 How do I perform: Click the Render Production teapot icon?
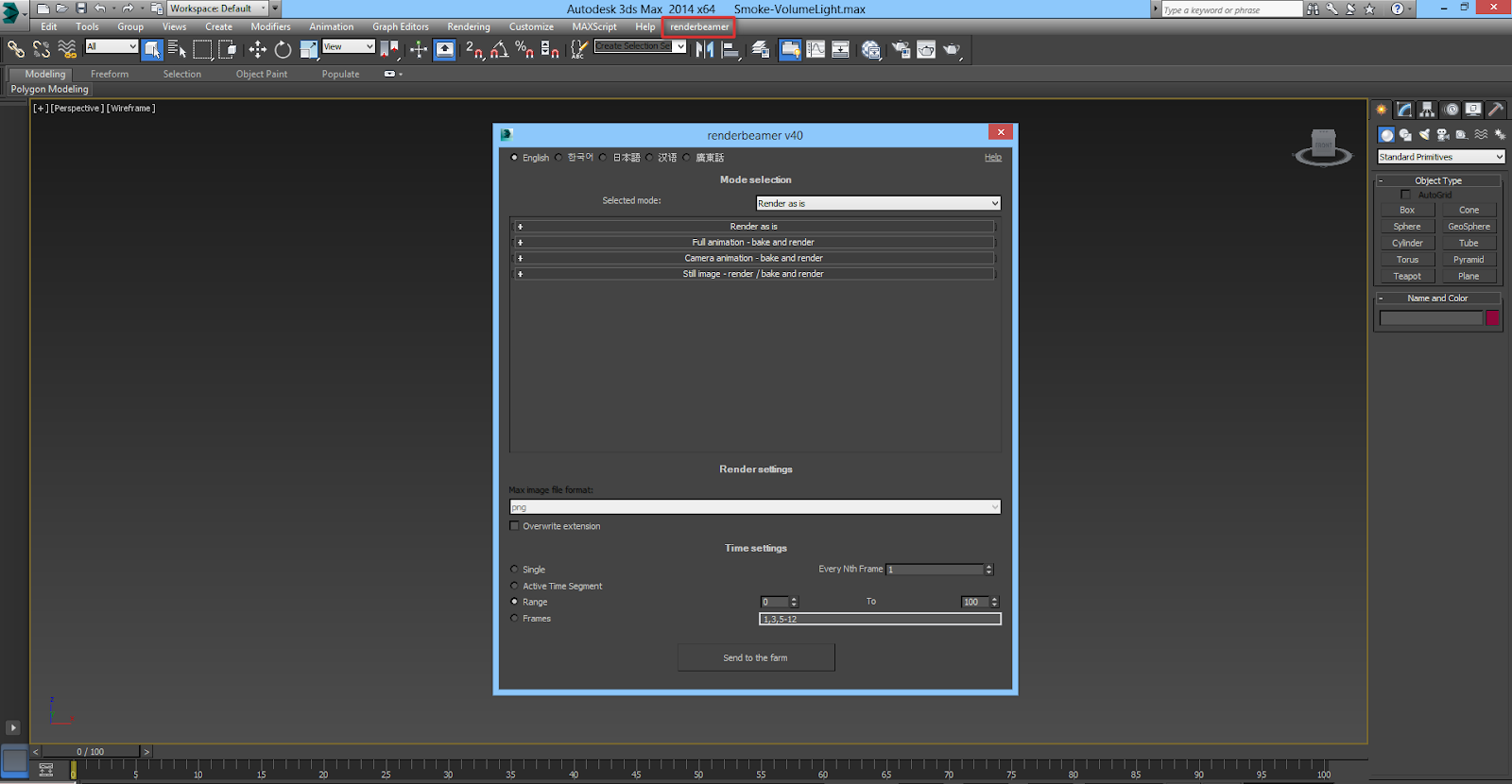tap(952, 49)
